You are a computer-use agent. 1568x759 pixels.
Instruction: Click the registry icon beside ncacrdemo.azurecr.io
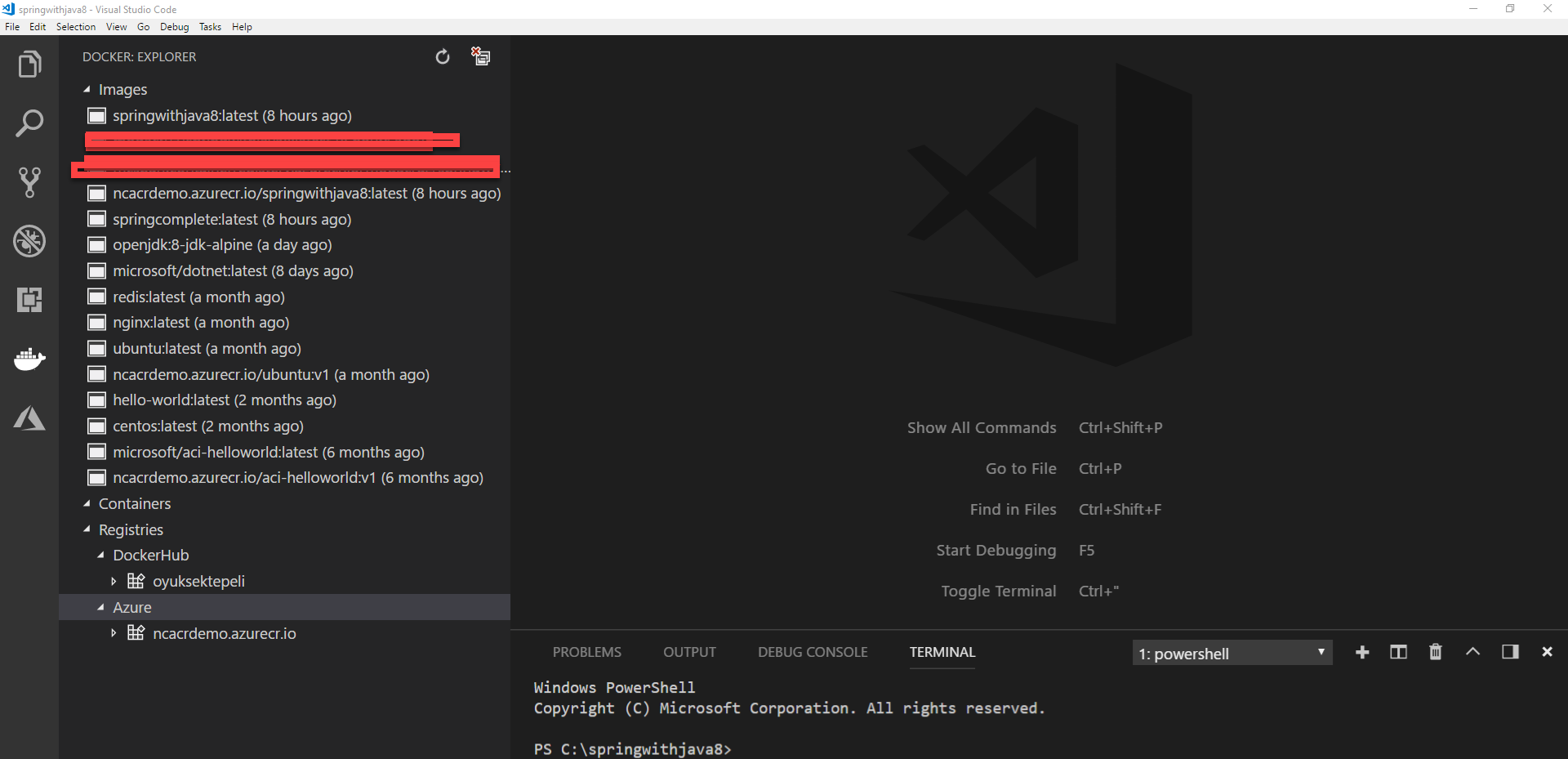136,632
